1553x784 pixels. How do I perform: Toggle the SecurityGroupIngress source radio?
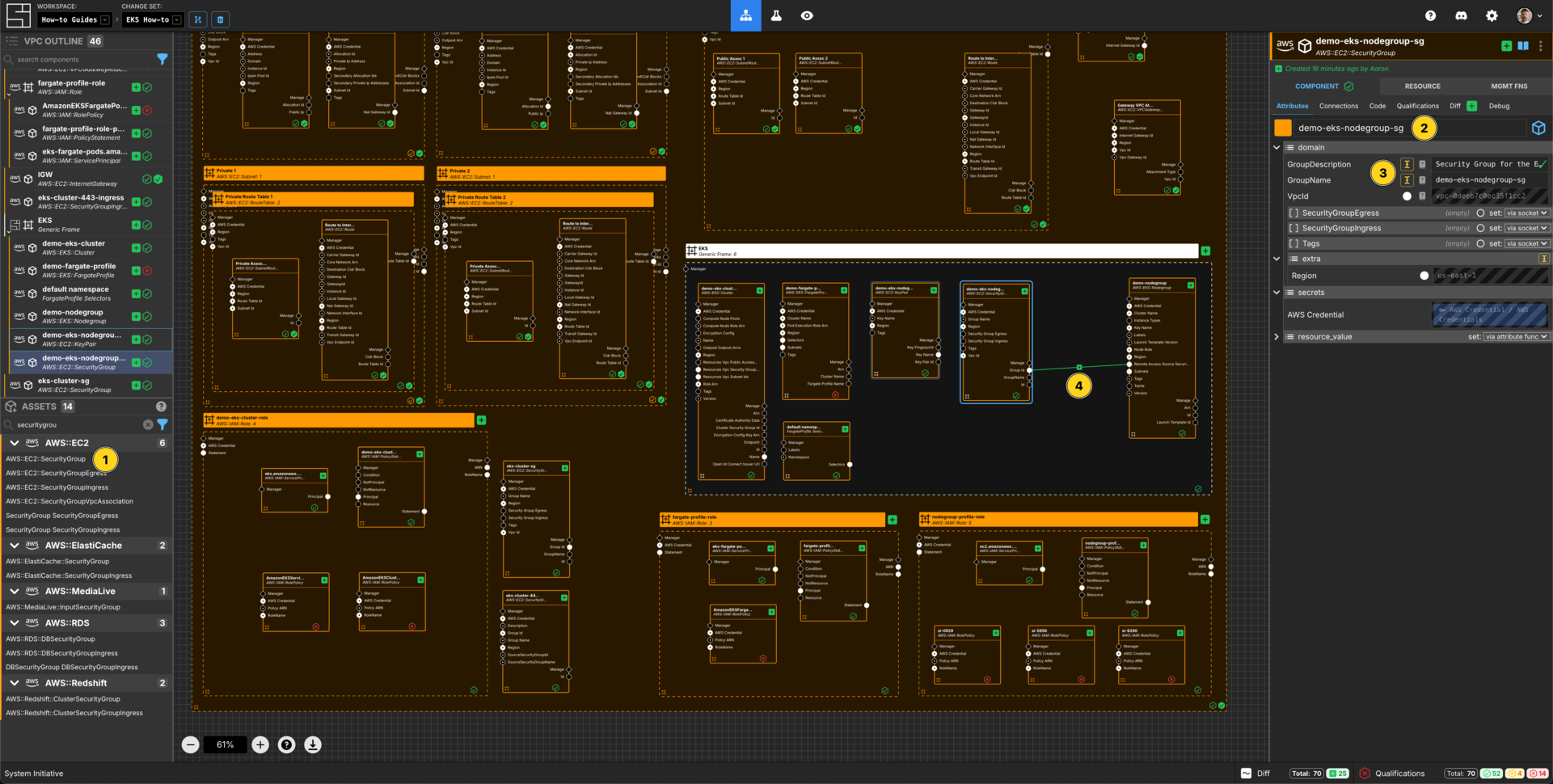coord(1480,229)
